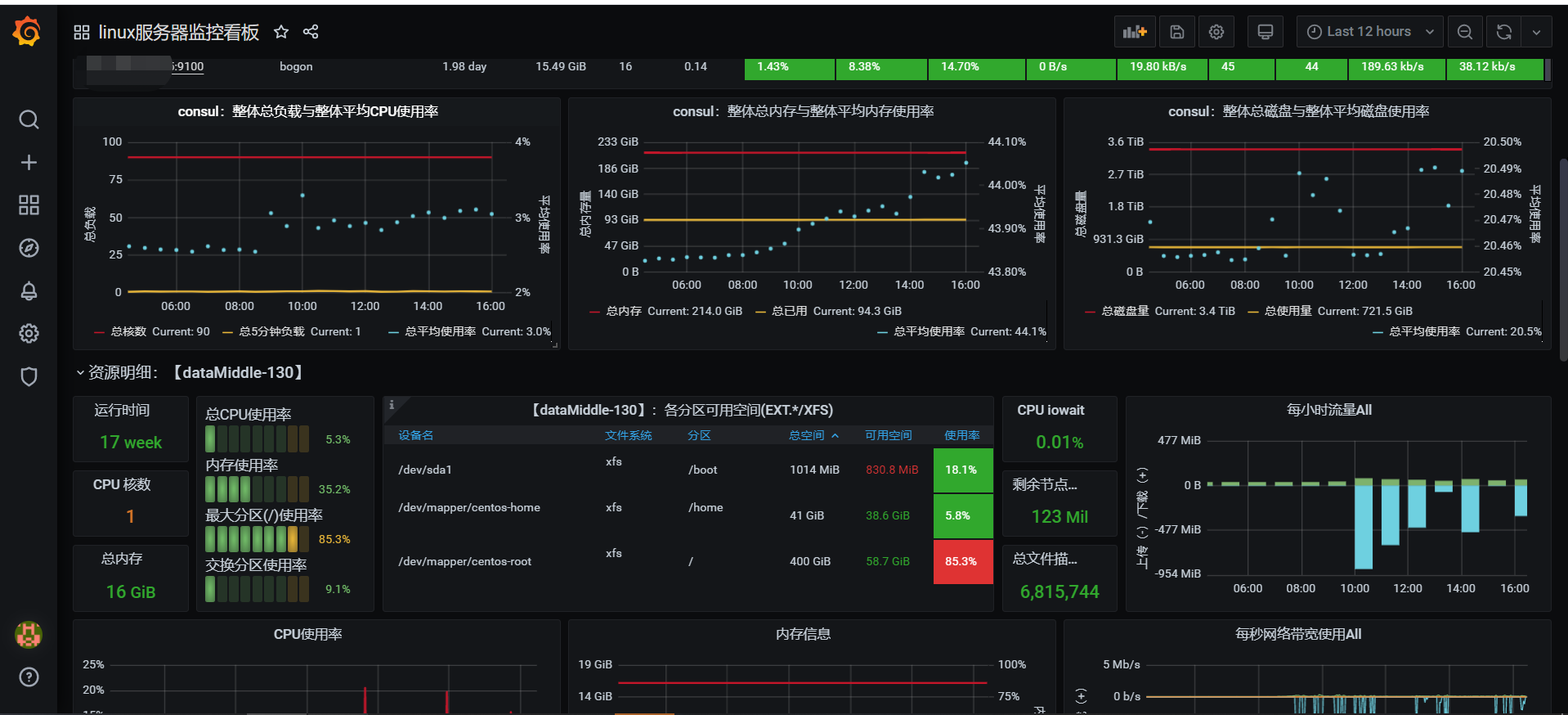Open the 内存信息 panel title menu

804,634
